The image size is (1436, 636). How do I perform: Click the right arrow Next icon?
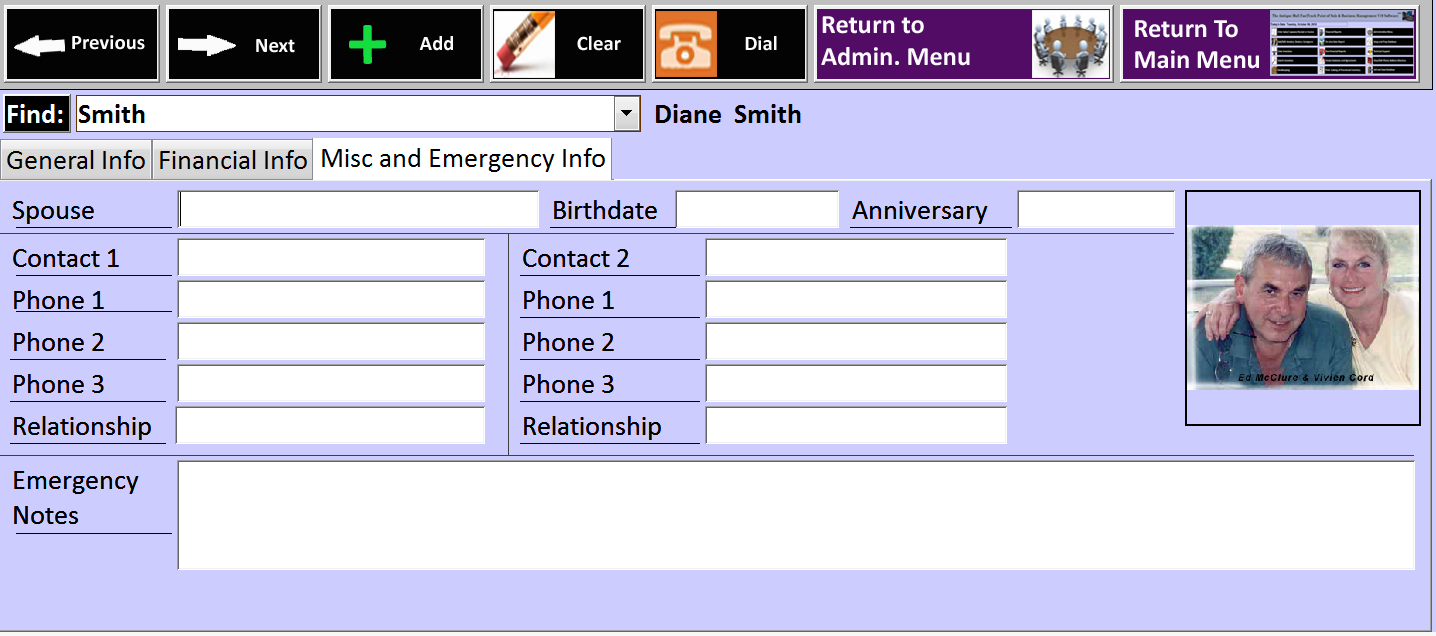click(x=207, y=45)
